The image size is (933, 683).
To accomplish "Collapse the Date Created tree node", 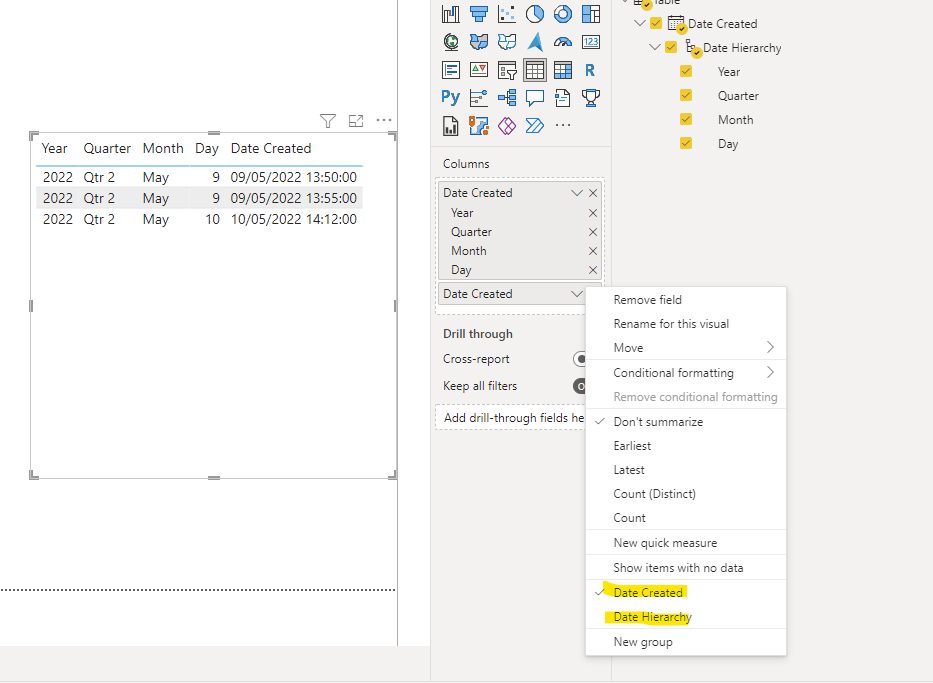I will (640, 23).
